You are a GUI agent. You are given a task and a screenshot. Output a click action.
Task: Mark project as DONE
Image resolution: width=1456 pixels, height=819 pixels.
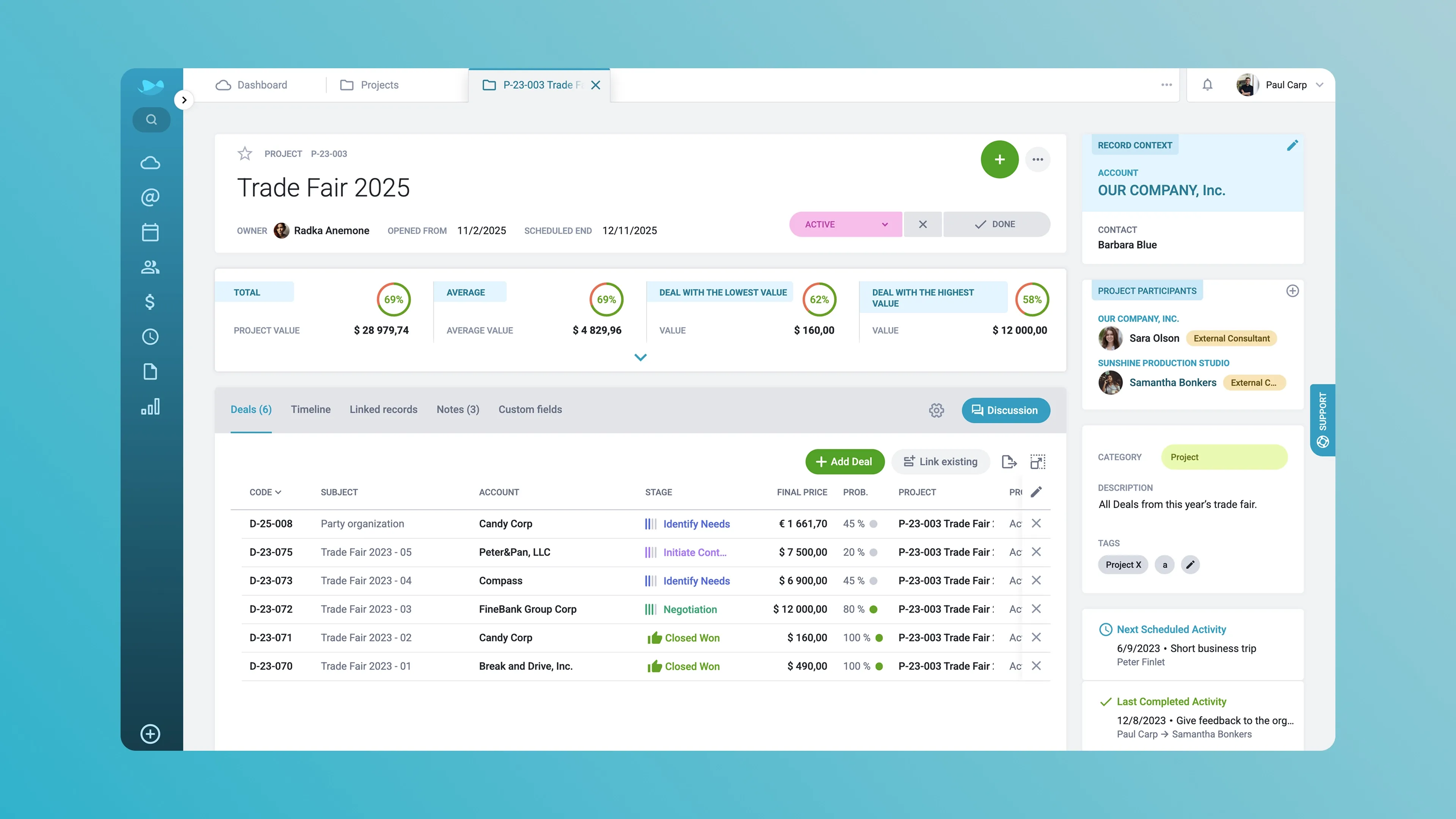(x=996, y=224)
